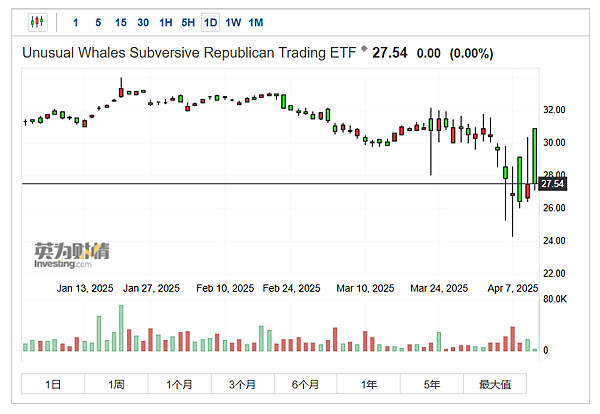Choose the 3个月 time range tab
This screenshot has height=414, width=600.
pyautogui.click(x=242, y=384)
